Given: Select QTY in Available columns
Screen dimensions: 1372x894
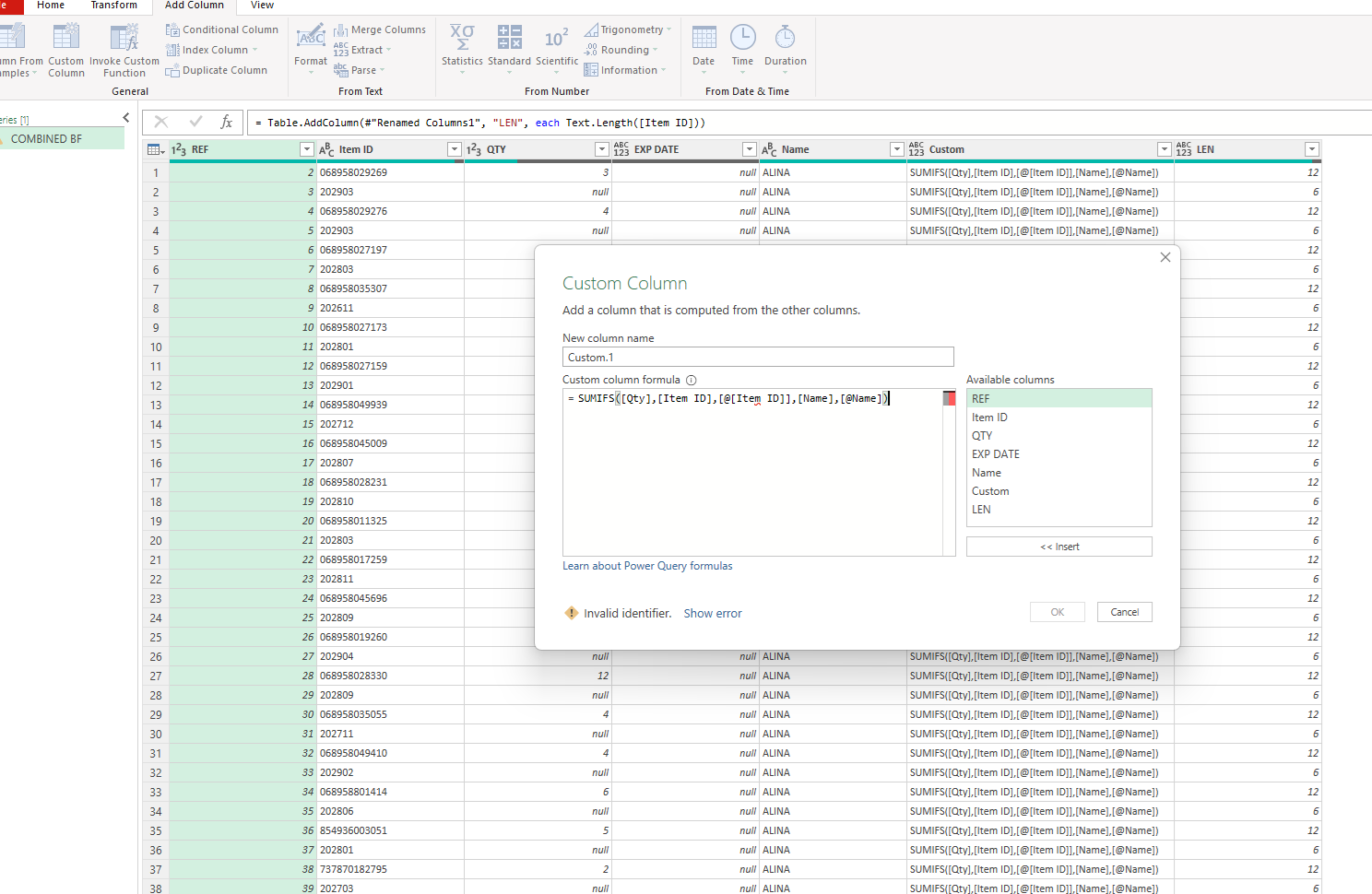Looking at the screenshot, I should [x=1059, y=436].
